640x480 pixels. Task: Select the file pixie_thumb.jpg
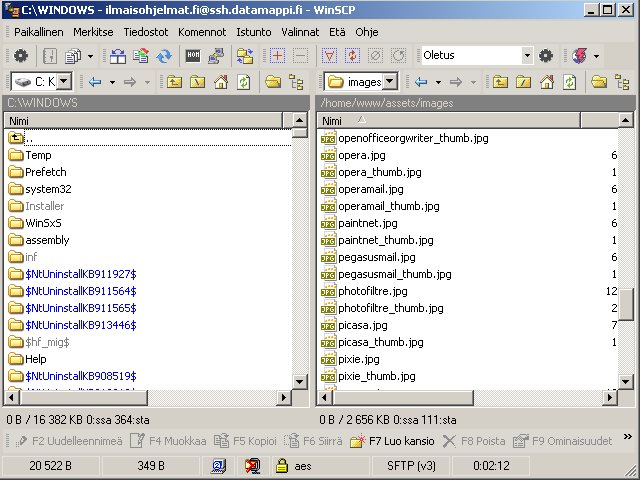[368, 376]
